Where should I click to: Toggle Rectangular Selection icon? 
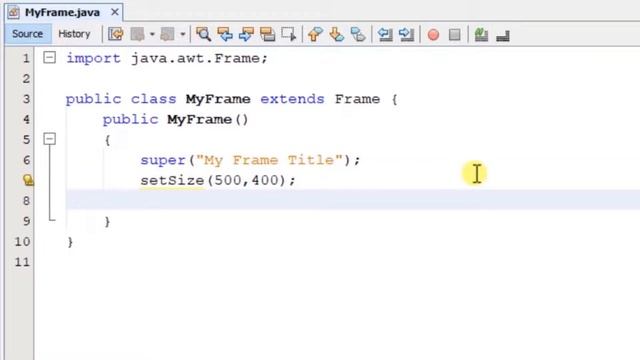pyautogui.click(x=289, y=34)
